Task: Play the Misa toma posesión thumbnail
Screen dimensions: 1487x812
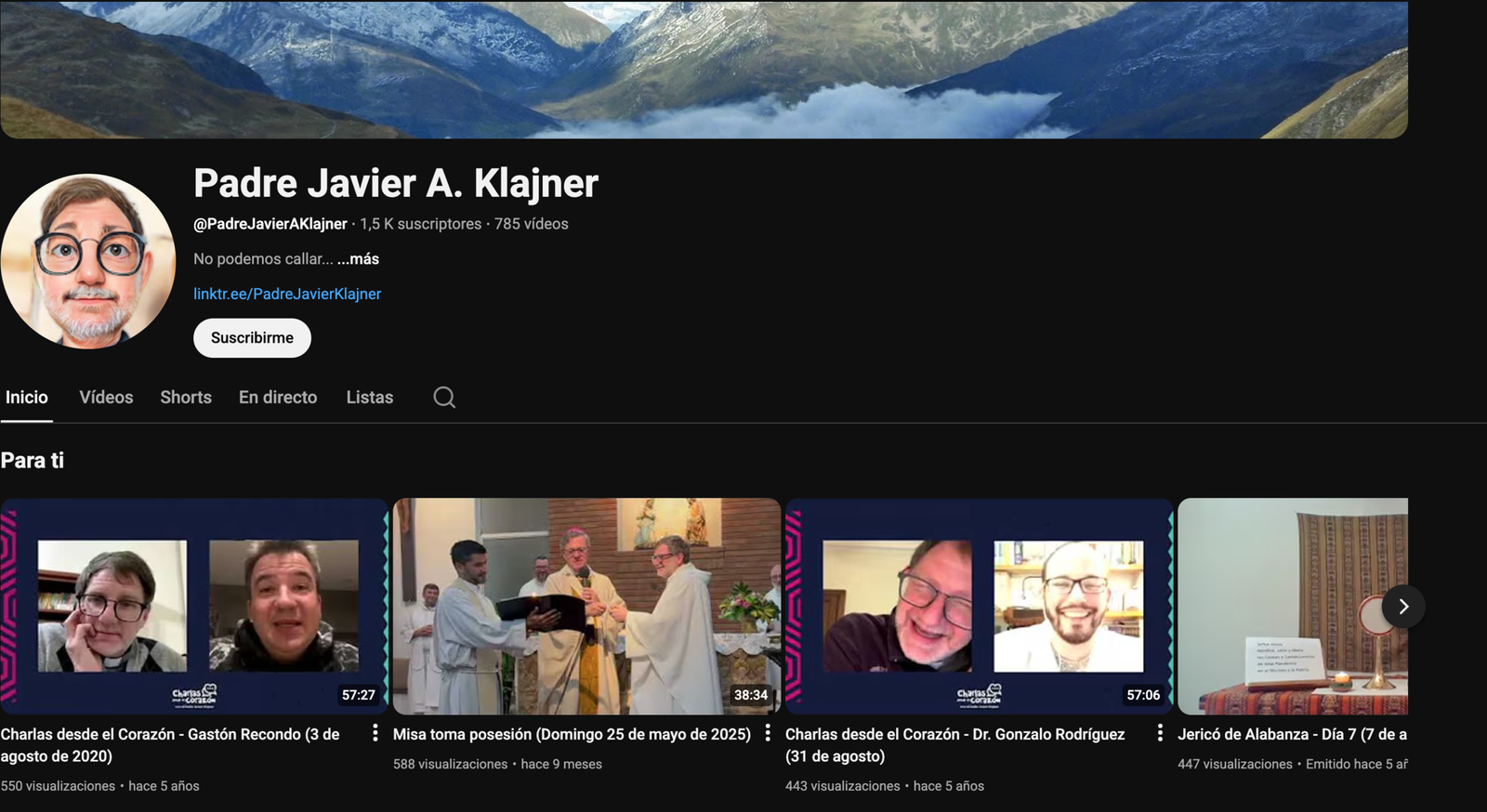Action: click(x=586, y=606)
